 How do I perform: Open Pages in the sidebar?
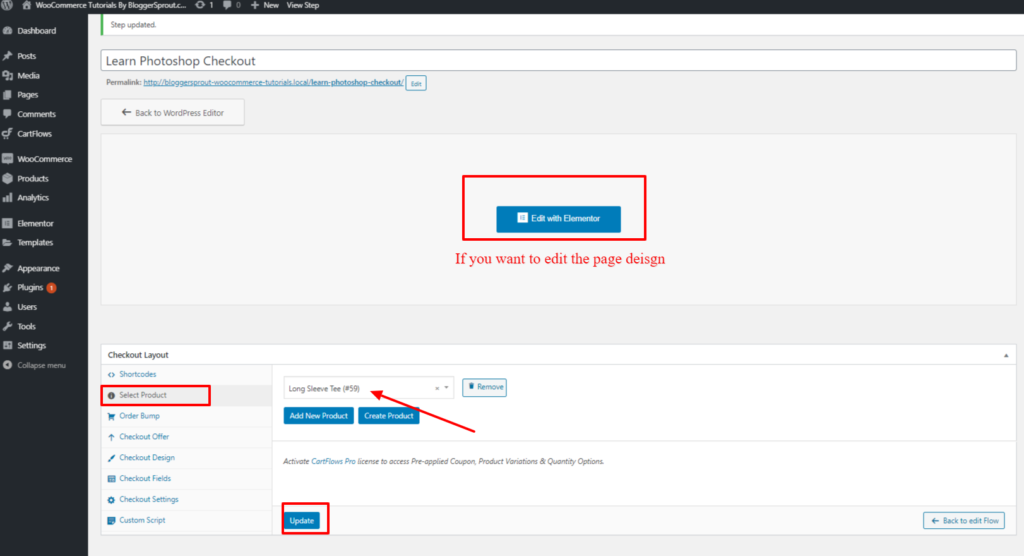tap(27, 95)
